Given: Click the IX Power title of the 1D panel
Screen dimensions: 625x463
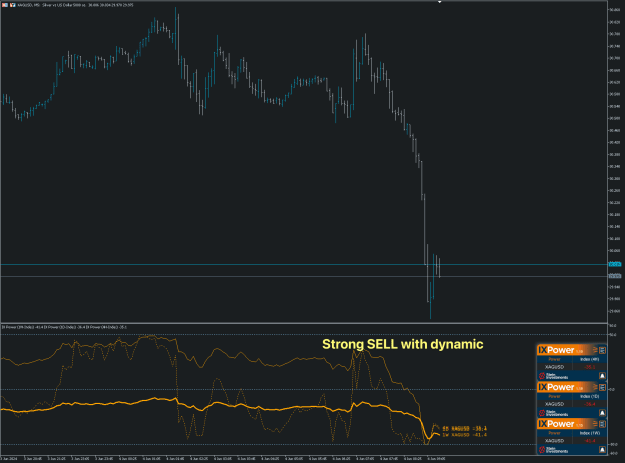Looking at the screenshot, I should pos(556,387).
